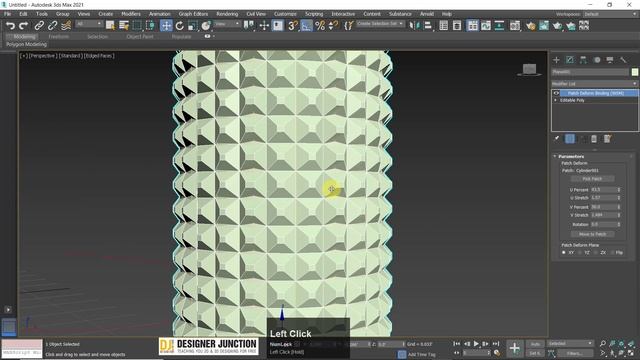Click the Redo arrow icon
Viewport: 640px width, 360px height.
pos(24,26)
